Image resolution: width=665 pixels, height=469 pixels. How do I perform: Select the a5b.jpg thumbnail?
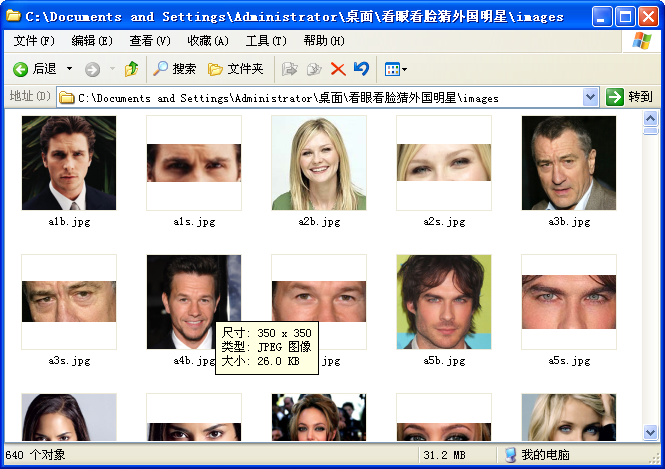tap(444, 302)
